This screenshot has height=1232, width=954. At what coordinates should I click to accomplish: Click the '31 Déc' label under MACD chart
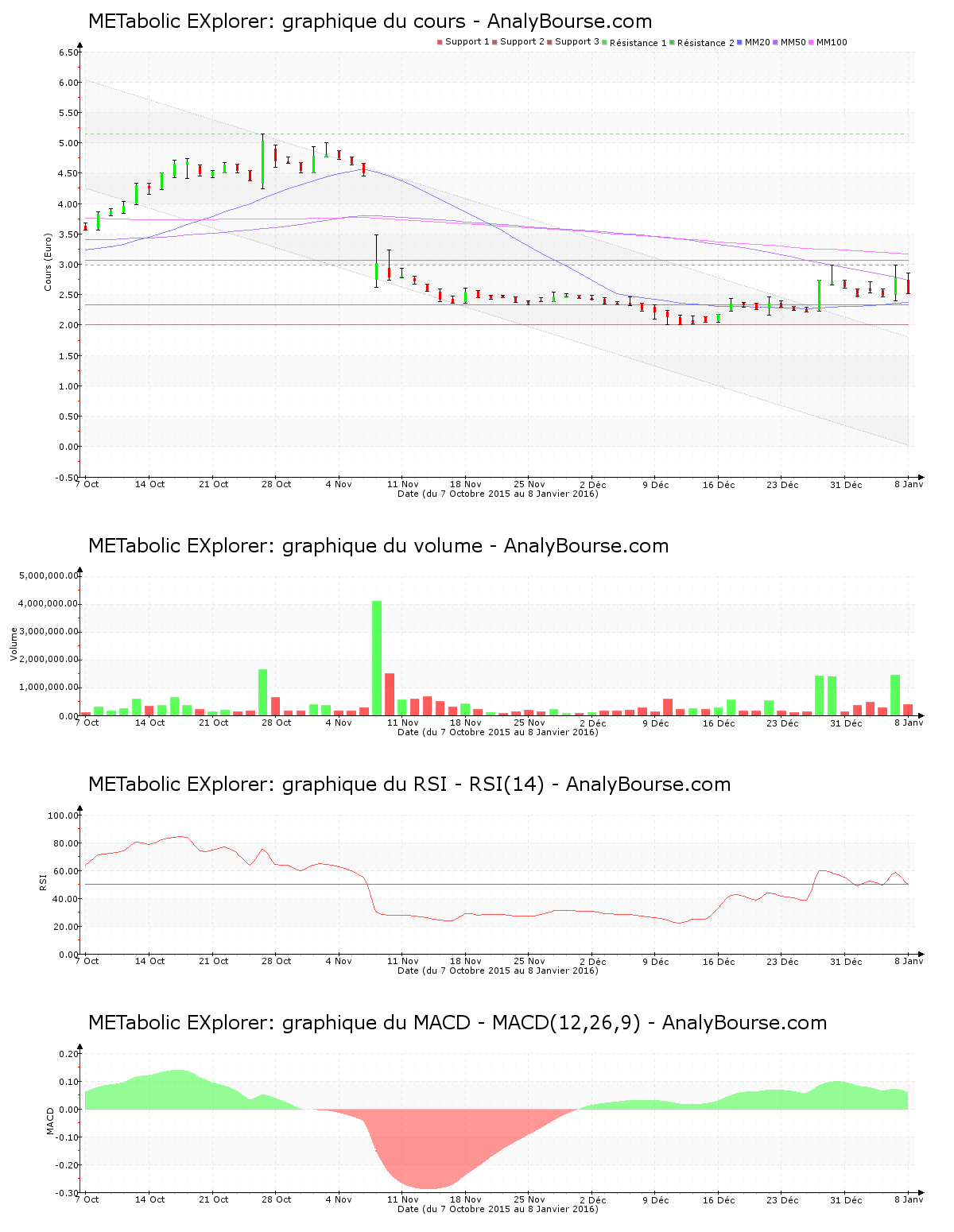coord(846,1199)
